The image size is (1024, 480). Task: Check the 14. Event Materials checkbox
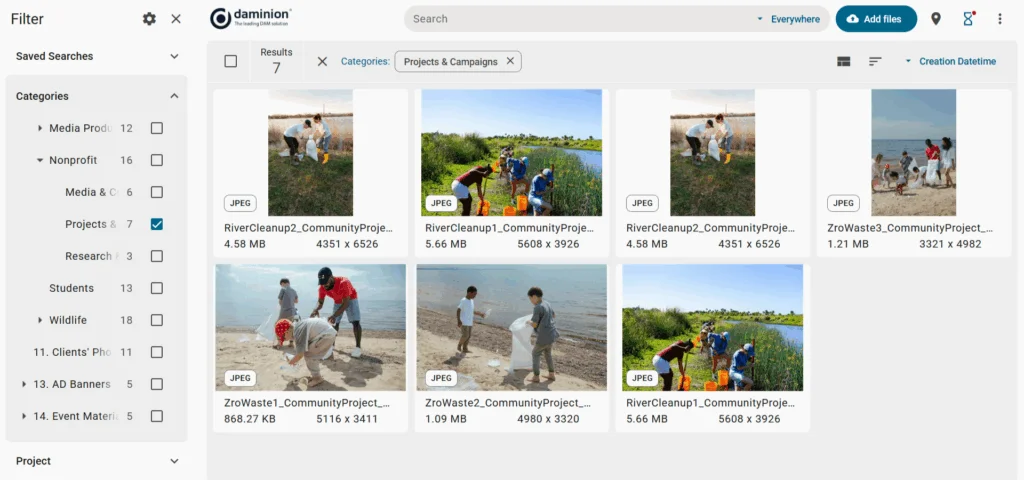(x=157, y=417)
